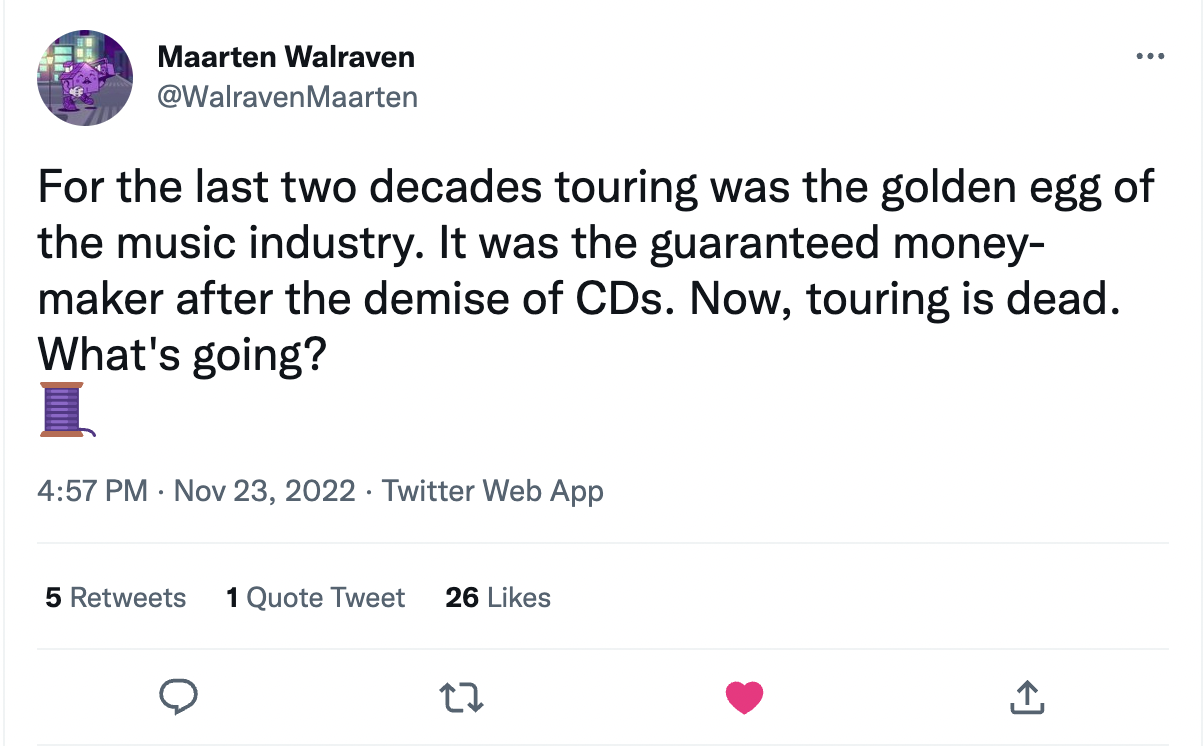Click the purple robot profile picture

click(85, 77)
